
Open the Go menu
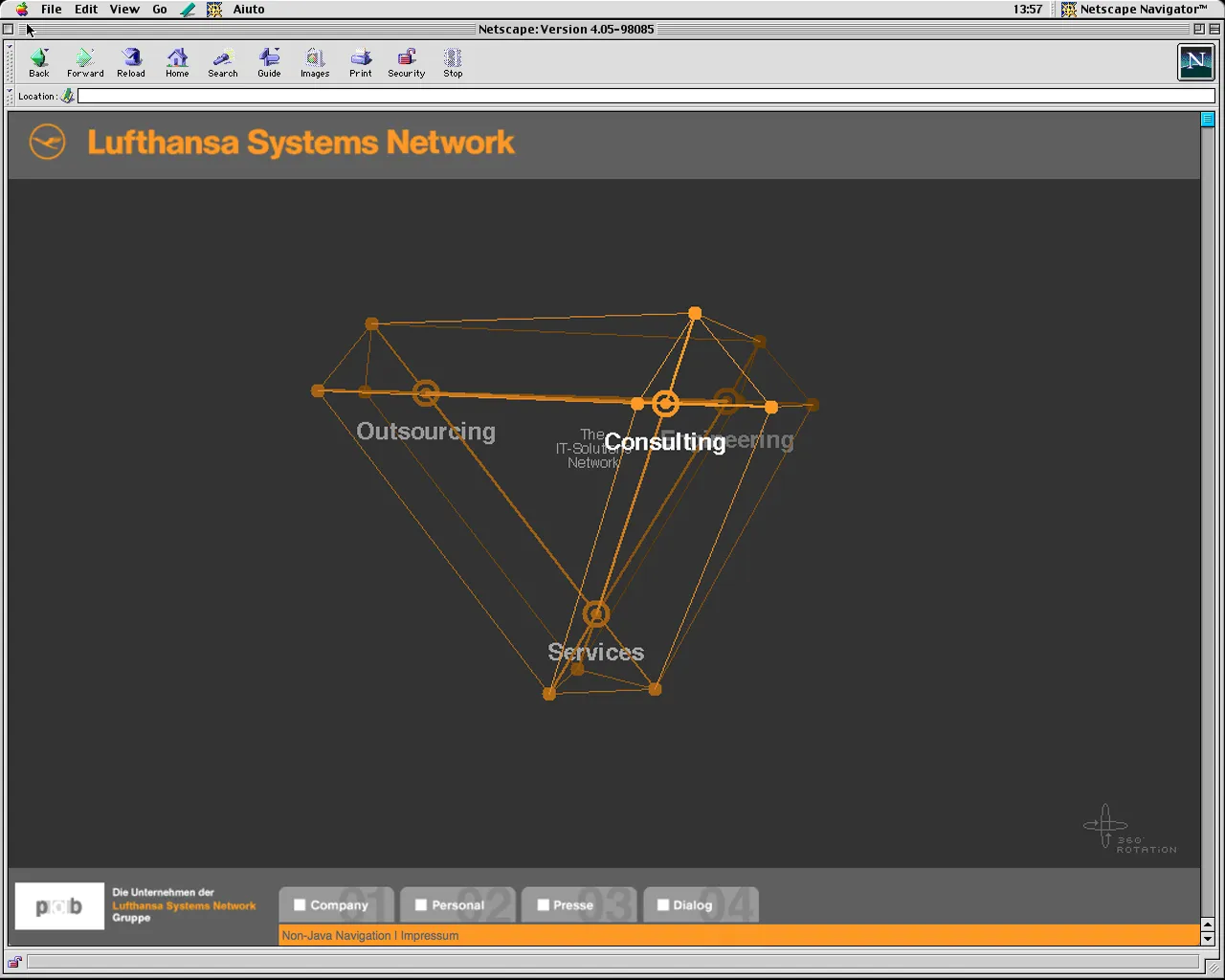160,10
